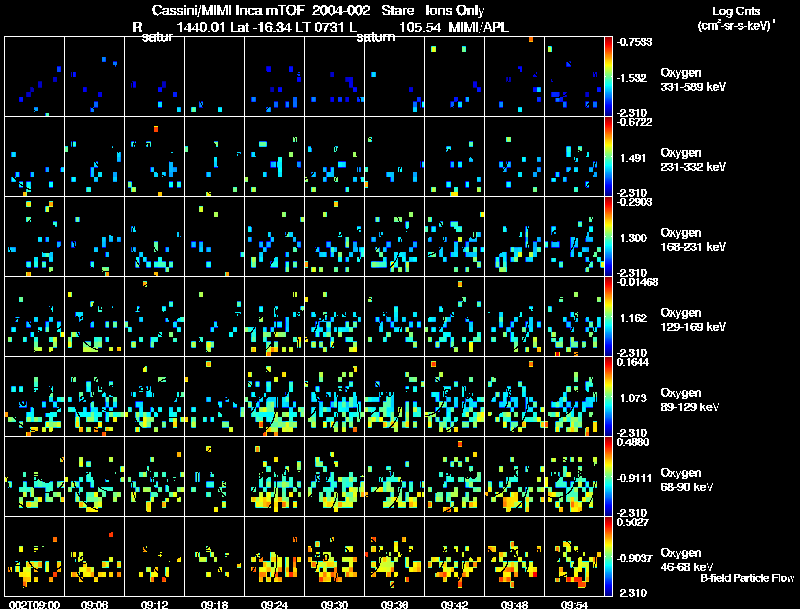The height and width of the screenshot is (609, 800).
Task: Click the Oxygen 231-332 keV row label
Action: tap(693, 160)
